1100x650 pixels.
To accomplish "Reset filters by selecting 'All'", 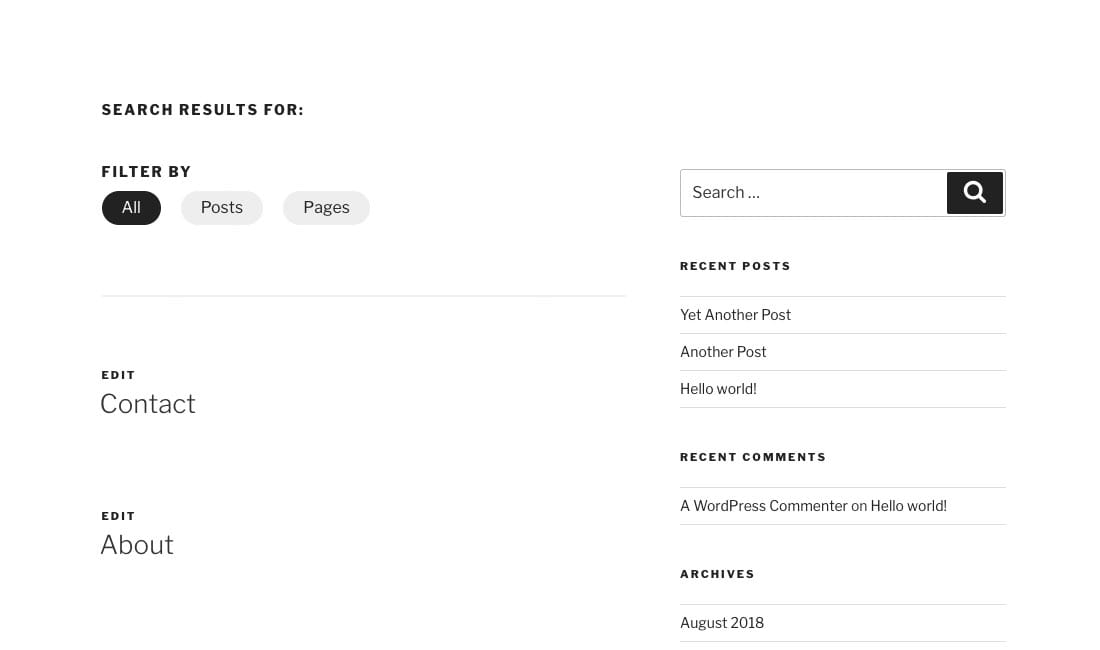I will click(x=131, y=207).
